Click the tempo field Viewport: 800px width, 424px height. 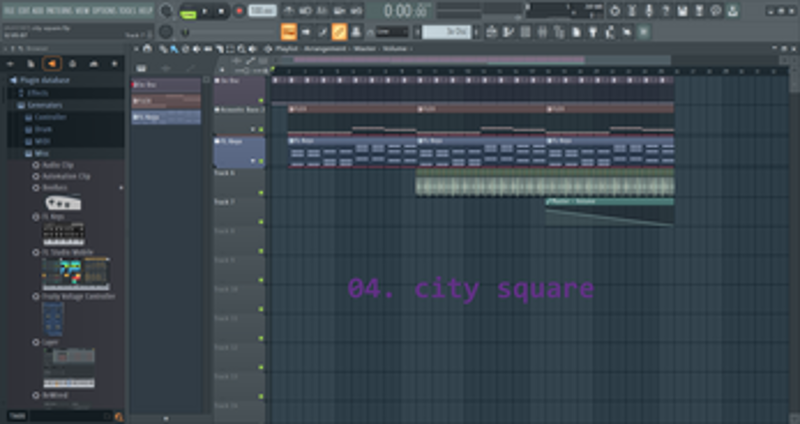click(x=262, y=11)
